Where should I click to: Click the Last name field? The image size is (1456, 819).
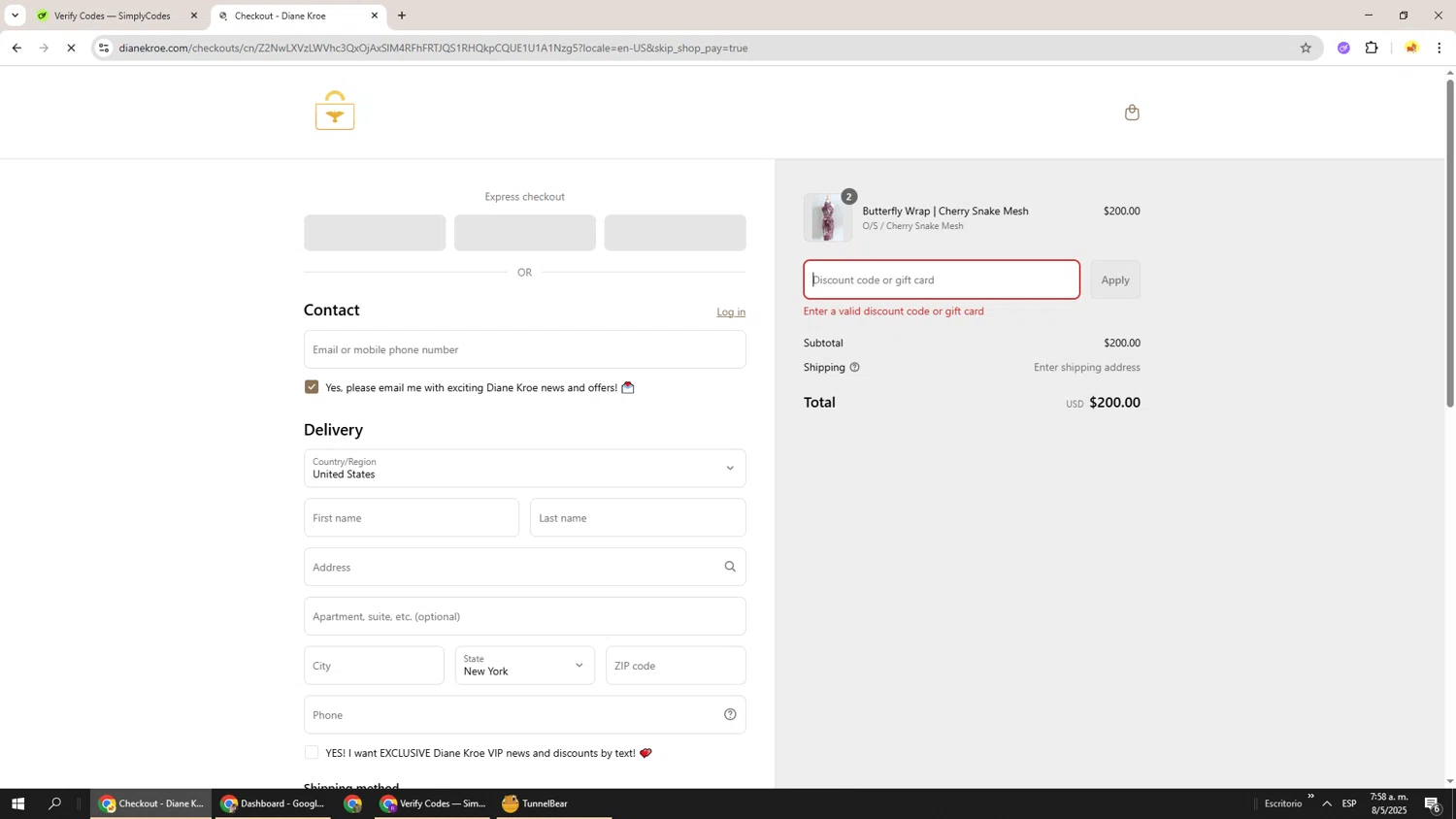[638, 518]
